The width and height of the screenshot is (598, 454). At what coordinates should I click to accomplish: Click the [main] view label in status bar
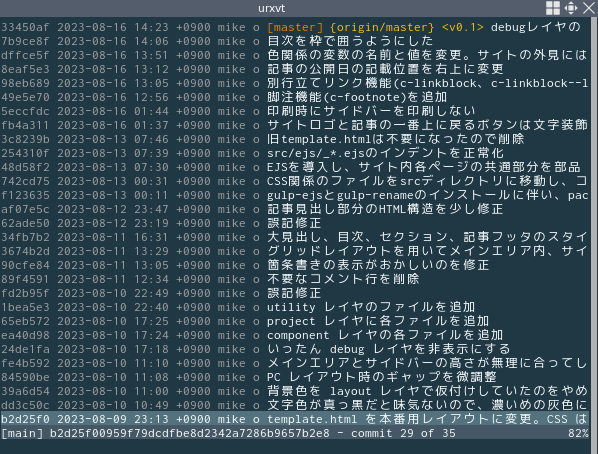click(22, 433)
